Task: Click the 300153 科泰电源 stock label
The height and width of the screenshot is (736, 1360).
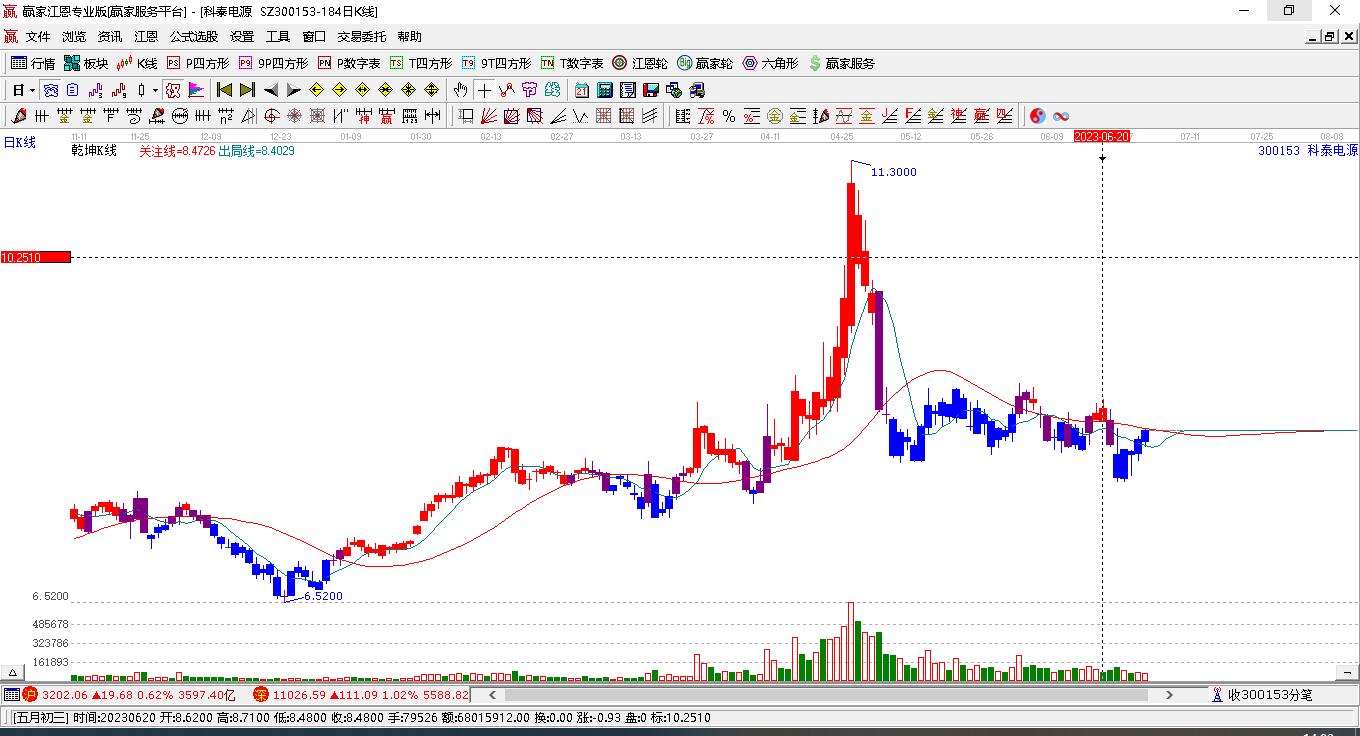Action: tap(1308, 151)
